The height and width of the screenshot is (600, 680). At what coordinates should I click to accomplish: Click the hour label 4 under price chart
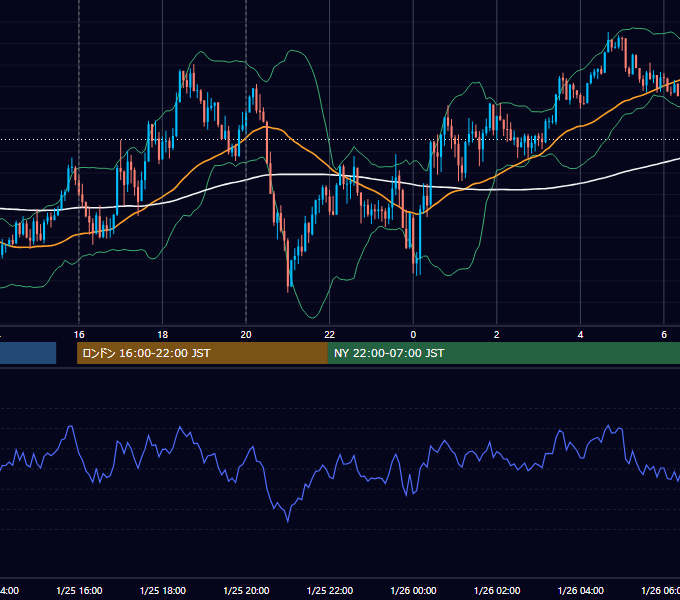tap(580, 335)
